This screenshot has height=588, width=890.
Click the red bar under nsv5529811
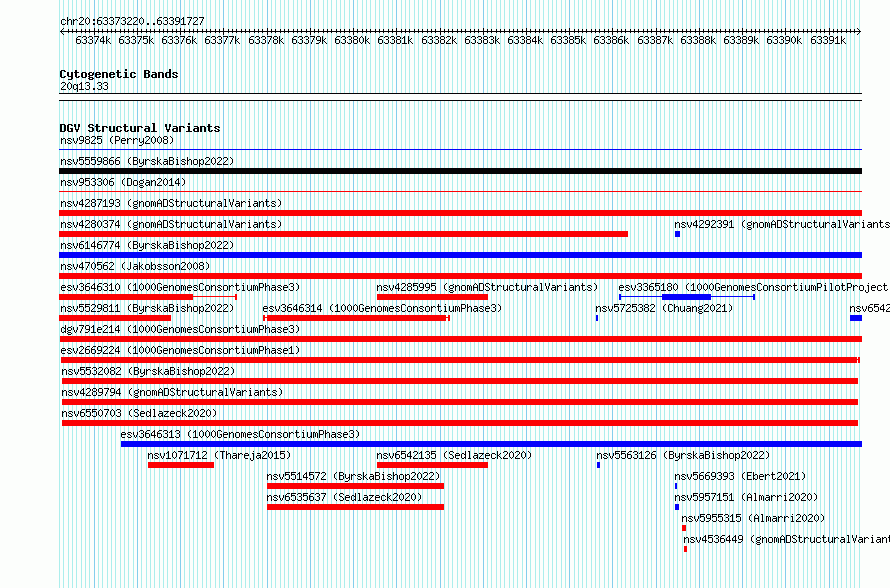pyautogui.click(x=115, y=318)
